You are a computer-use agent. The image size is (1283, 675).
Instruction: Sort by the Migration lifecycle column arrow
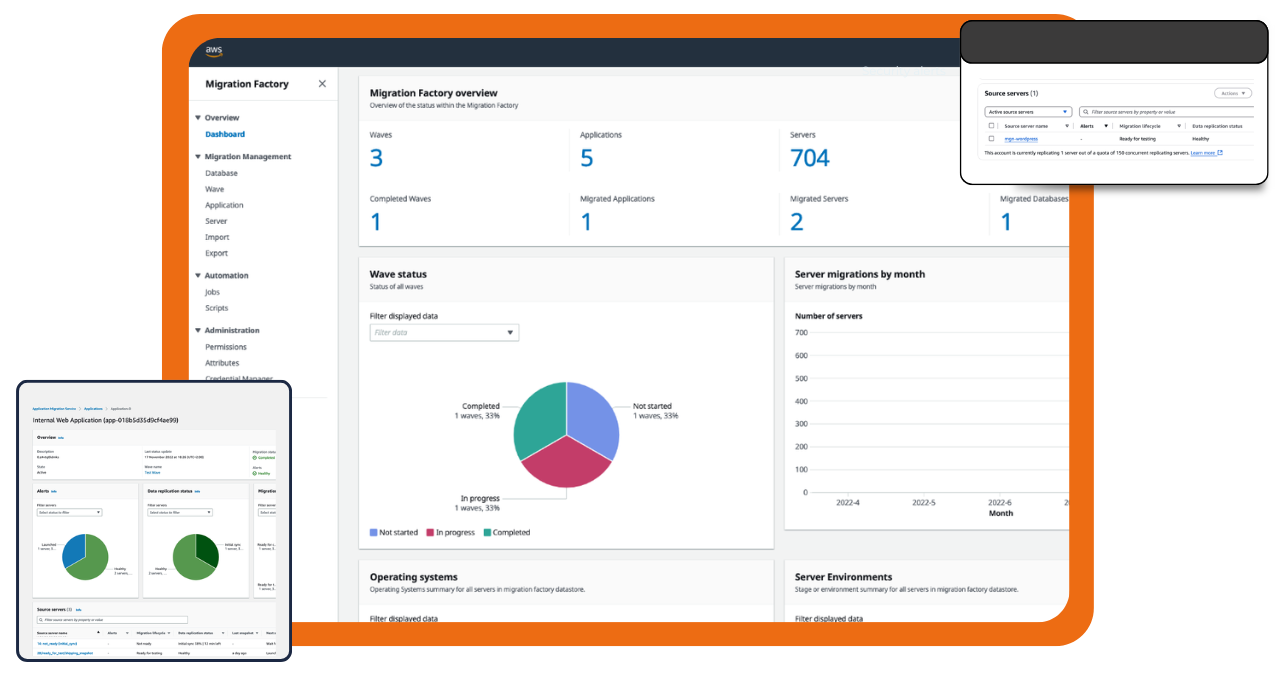(x=1180, y=126)
